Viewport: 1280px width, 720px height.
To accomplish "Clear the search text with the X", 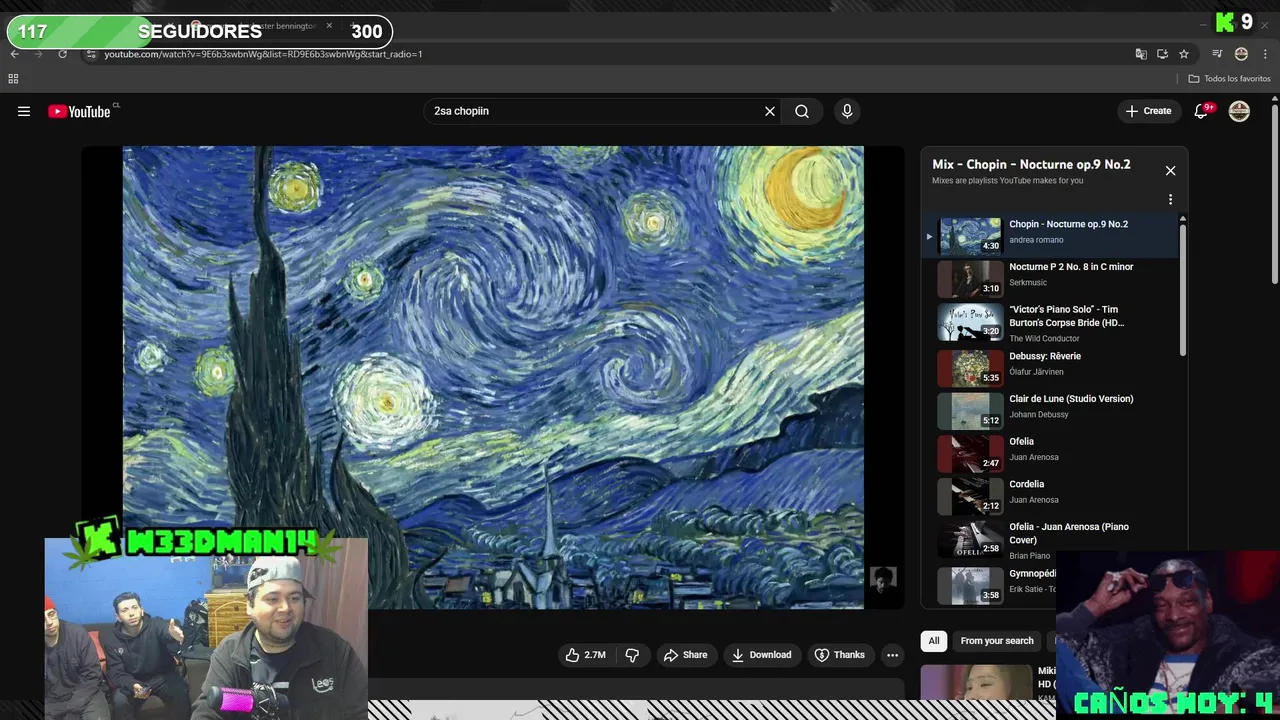I will [770, 111].
